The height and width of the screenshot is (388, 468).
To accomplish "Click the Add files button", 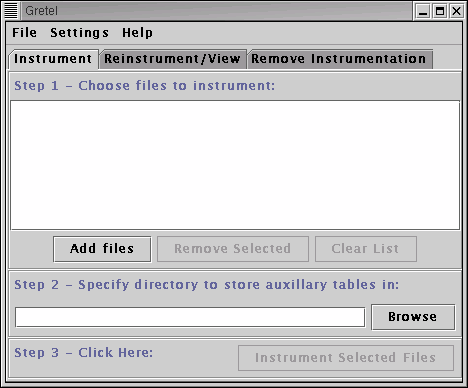I will pyautogui.click(x=102, y=249).
